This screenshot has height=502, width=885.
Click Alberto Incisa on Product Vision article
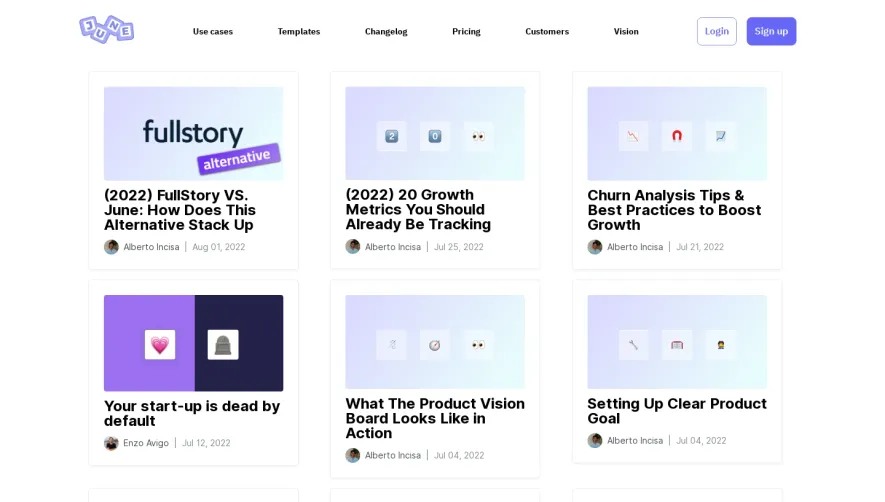[393, 455]
